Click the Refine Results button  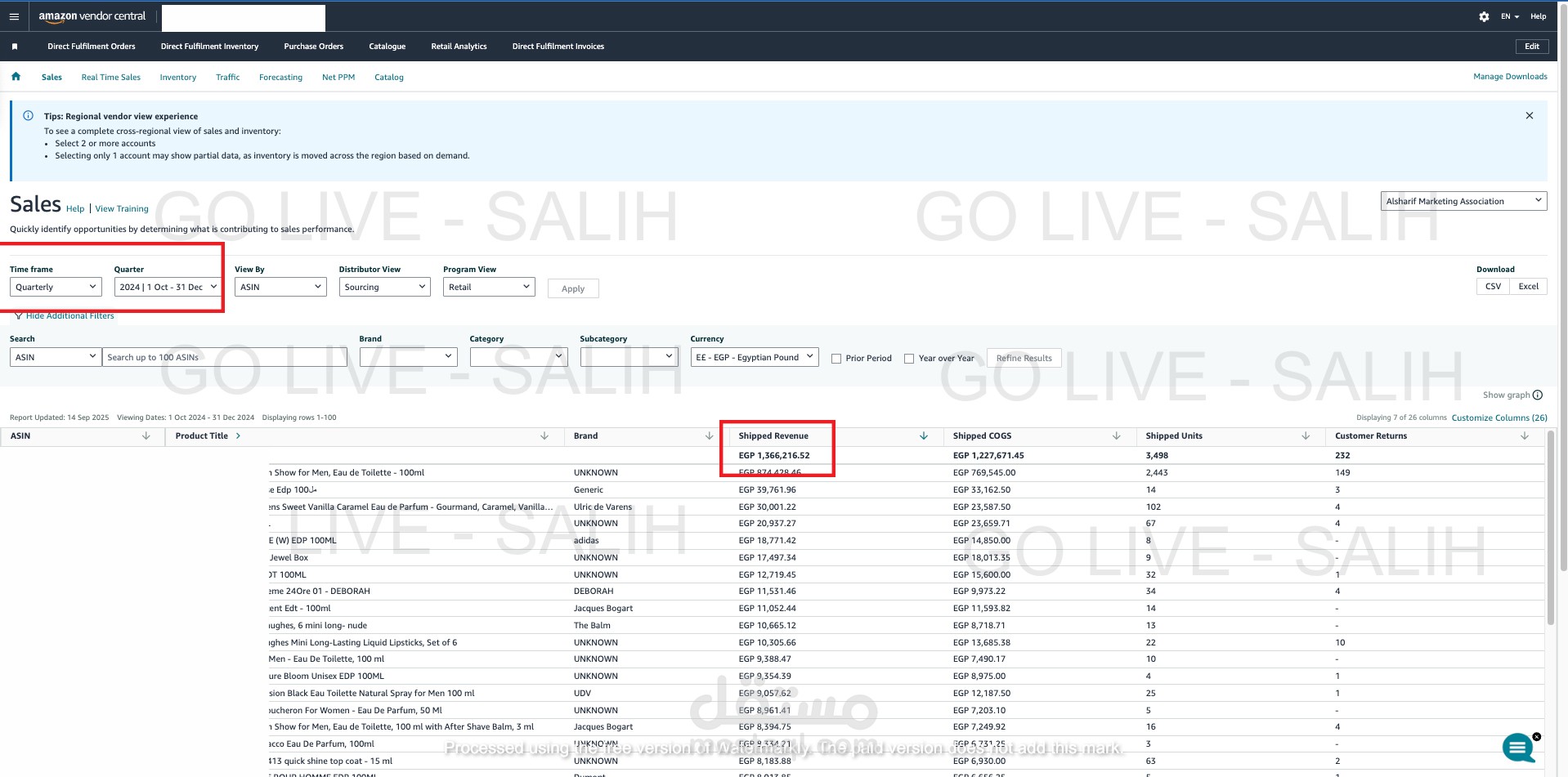click(1024, 358)
